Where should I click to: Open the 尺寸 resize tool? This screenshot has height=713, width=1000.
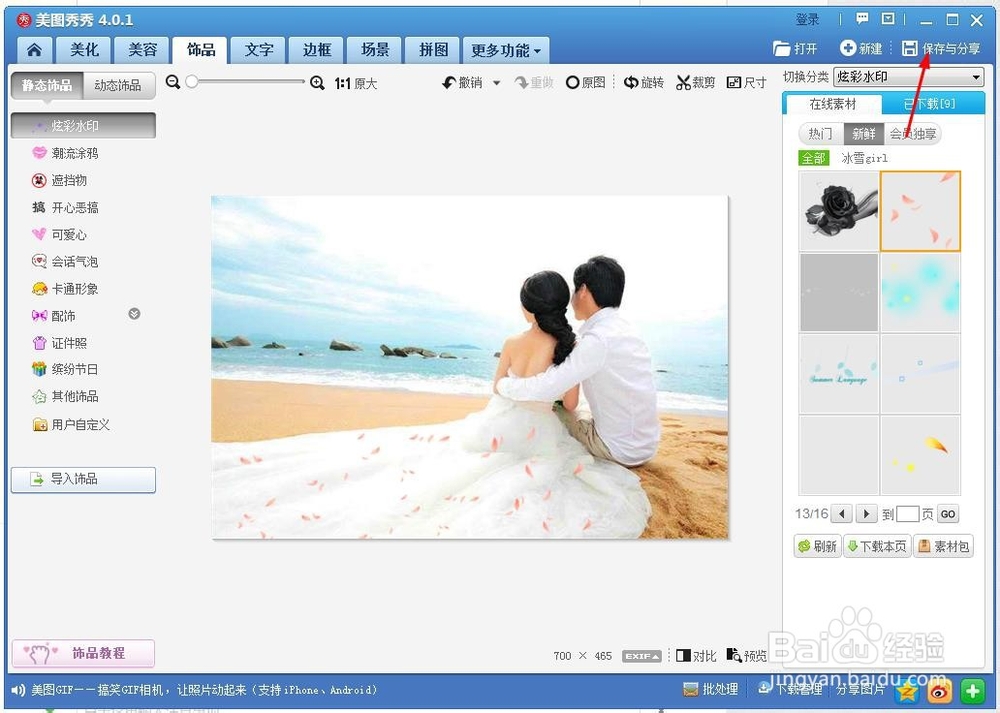click(747, 83)
